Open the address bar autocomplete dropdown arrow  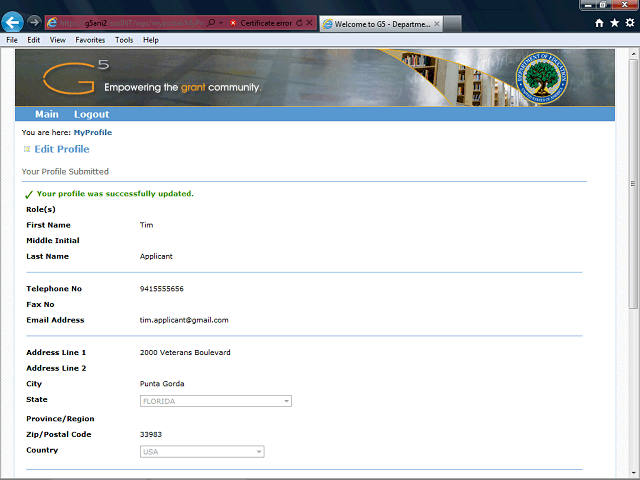tap(221, 23)
